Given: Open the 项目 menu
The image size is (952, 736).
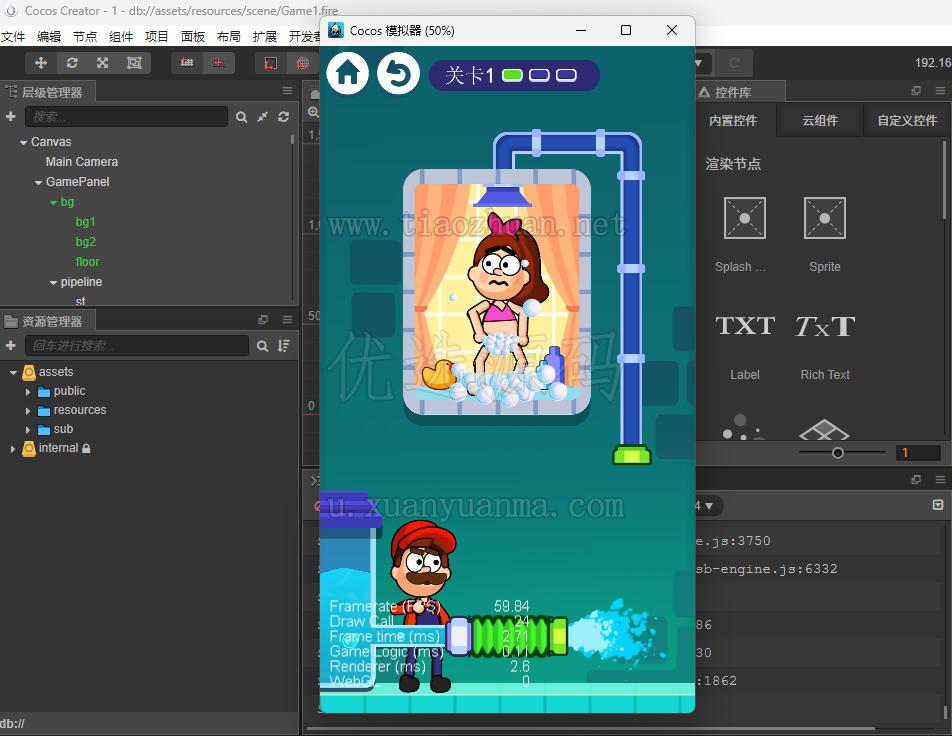Looking at the screenshot, I should pyautogui.click(x=157, y=36).
